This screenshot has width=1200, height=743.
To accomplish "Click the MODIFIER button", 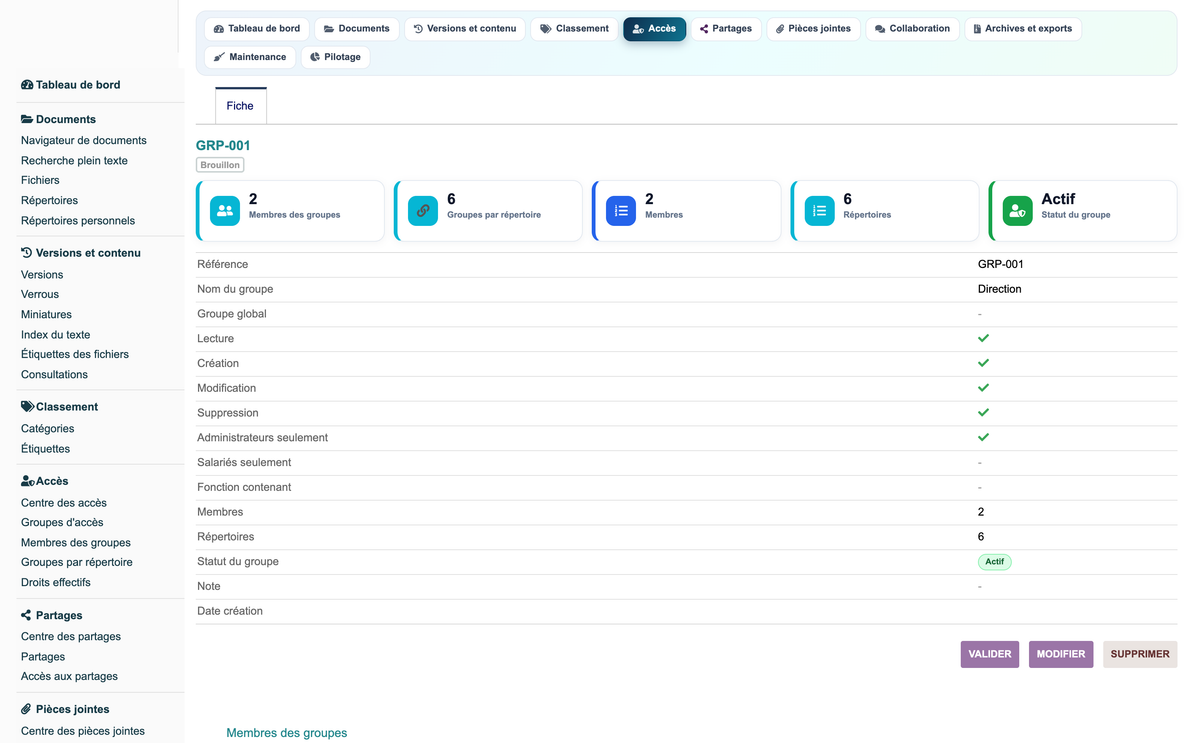I will [x=1061, y=654].
